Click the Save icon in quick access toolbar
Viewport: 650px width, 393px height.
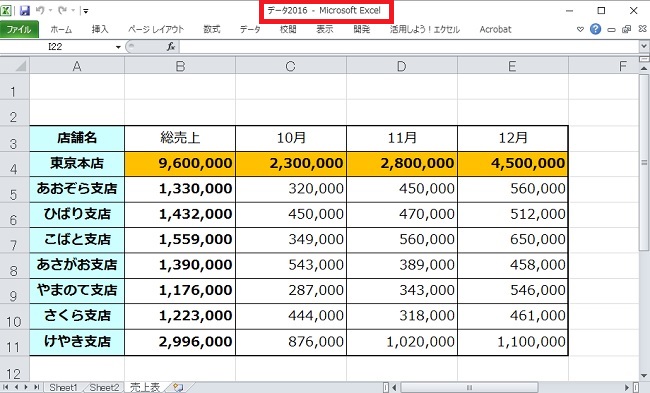[25, 10]
